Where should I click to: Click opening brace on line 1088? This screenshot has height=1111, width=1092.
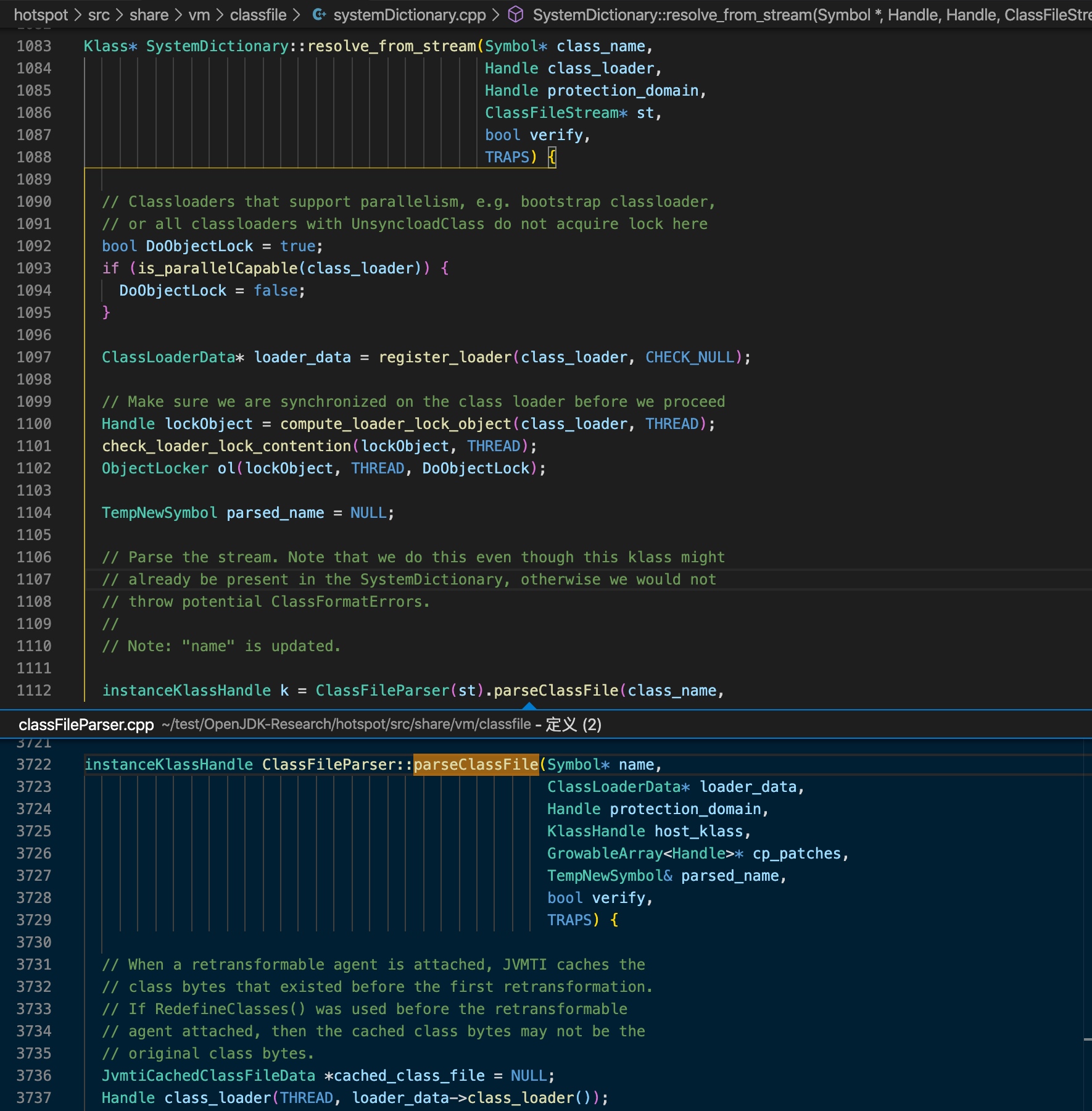(x=552, y=157)
